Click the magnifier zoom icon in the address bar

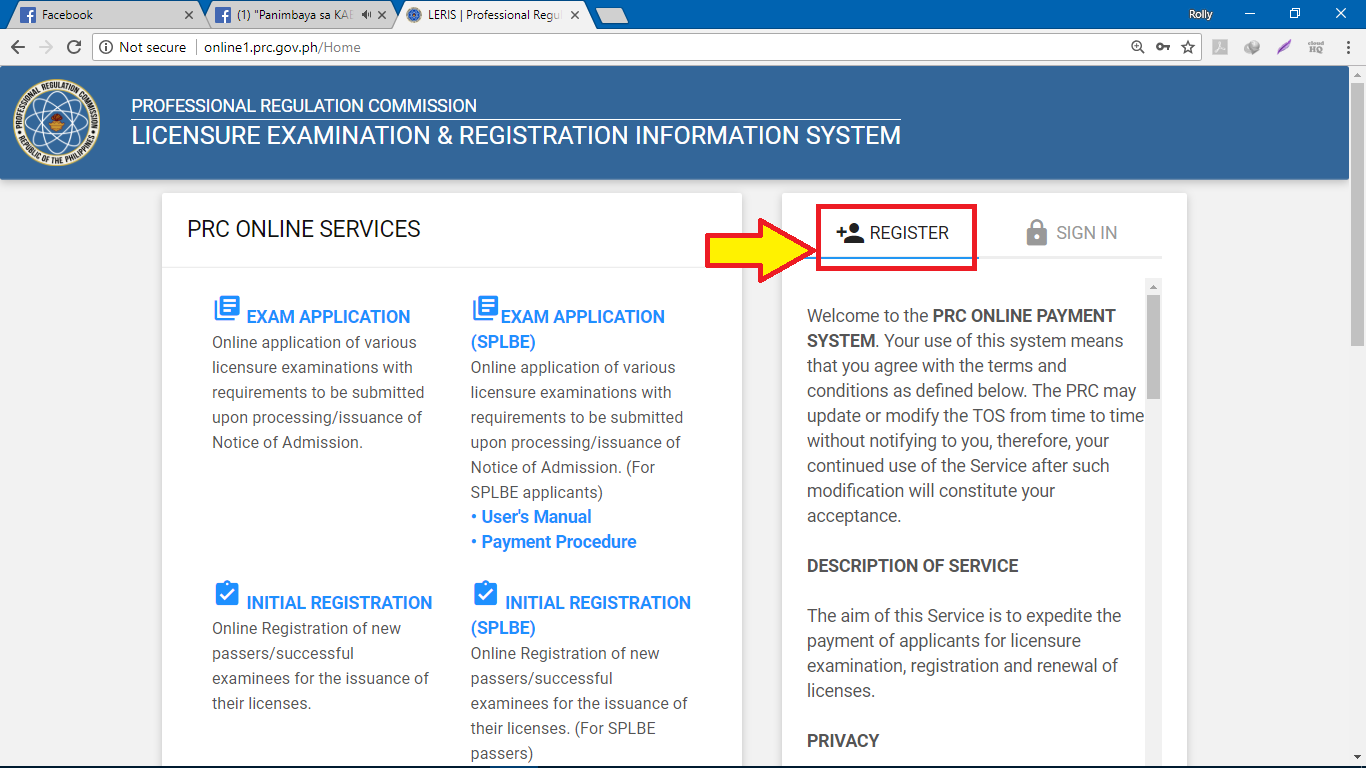point(1139,47)
